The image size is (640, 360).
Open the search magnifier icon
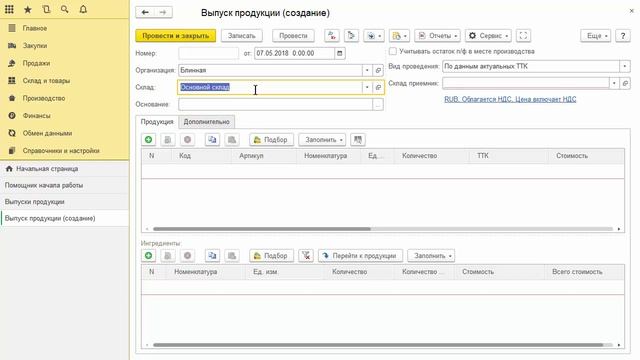(x=64, y=9)
